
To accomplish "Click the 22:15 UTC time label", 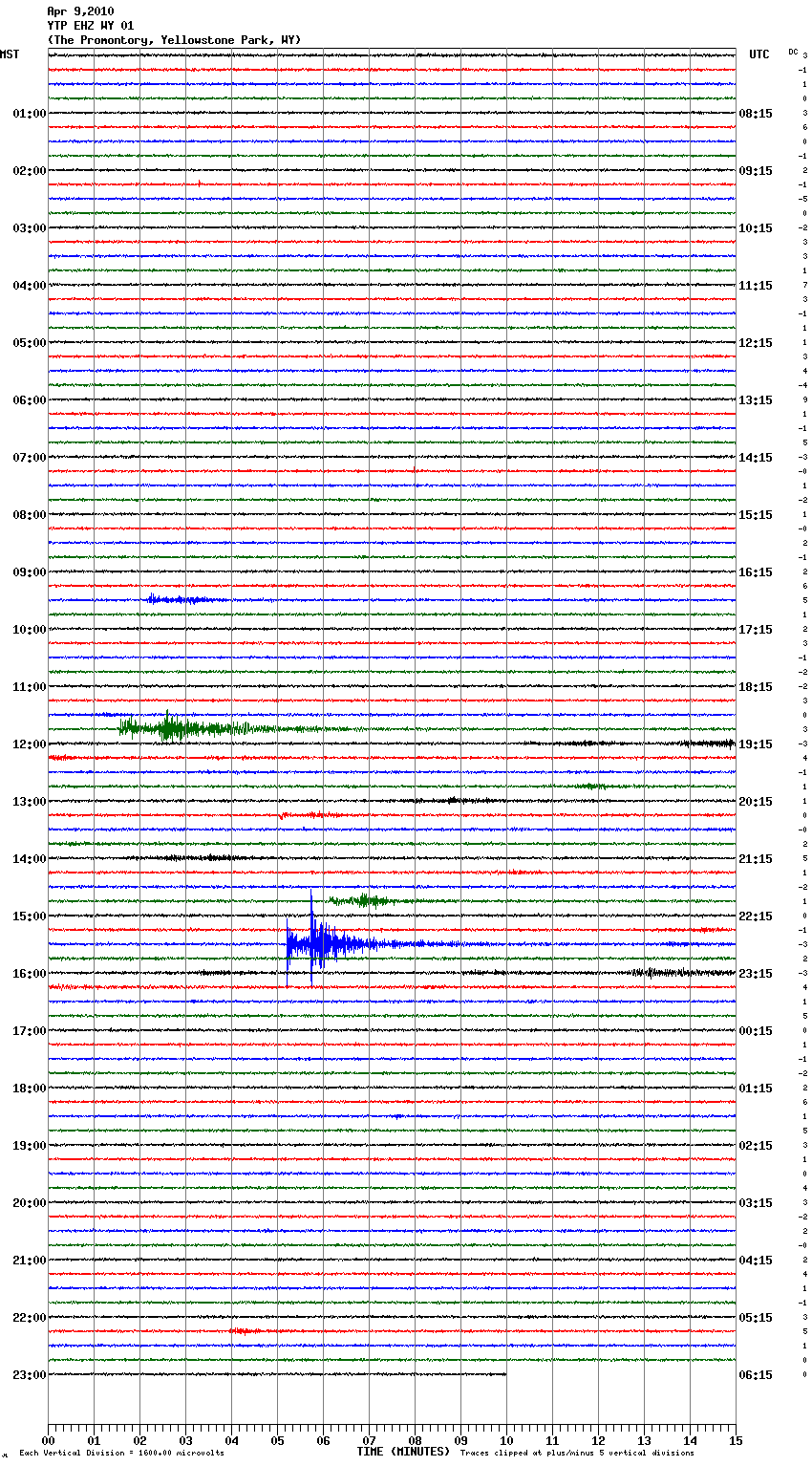I will click(756, 916).
